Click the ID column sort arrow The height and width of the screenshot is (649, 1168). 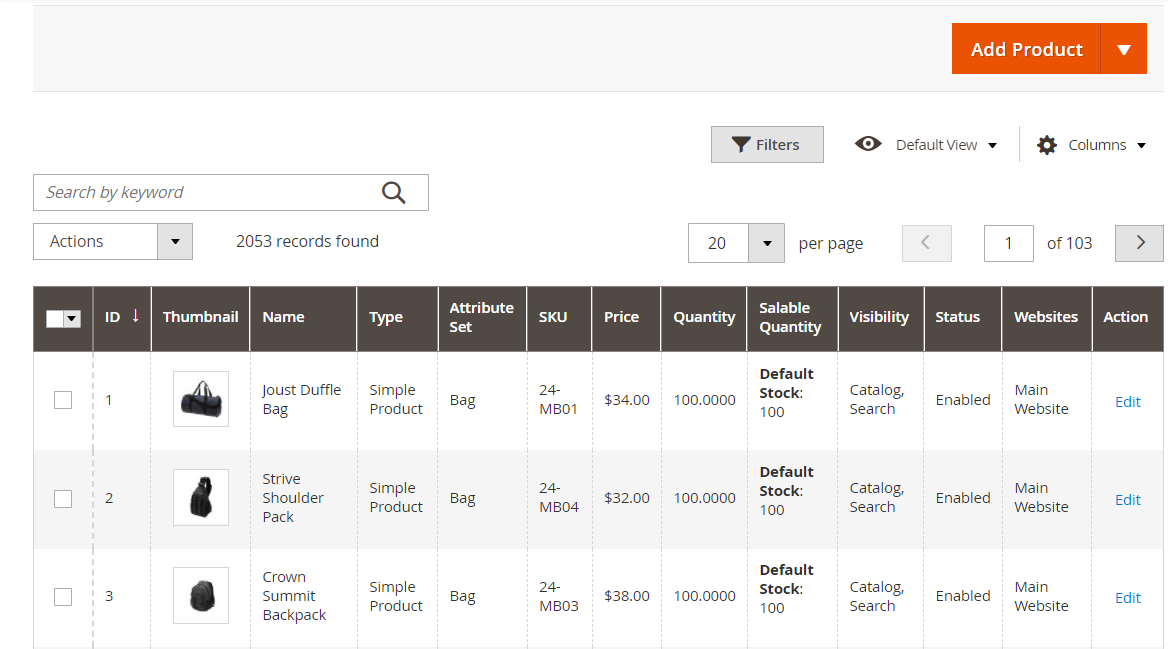(136, 316)
